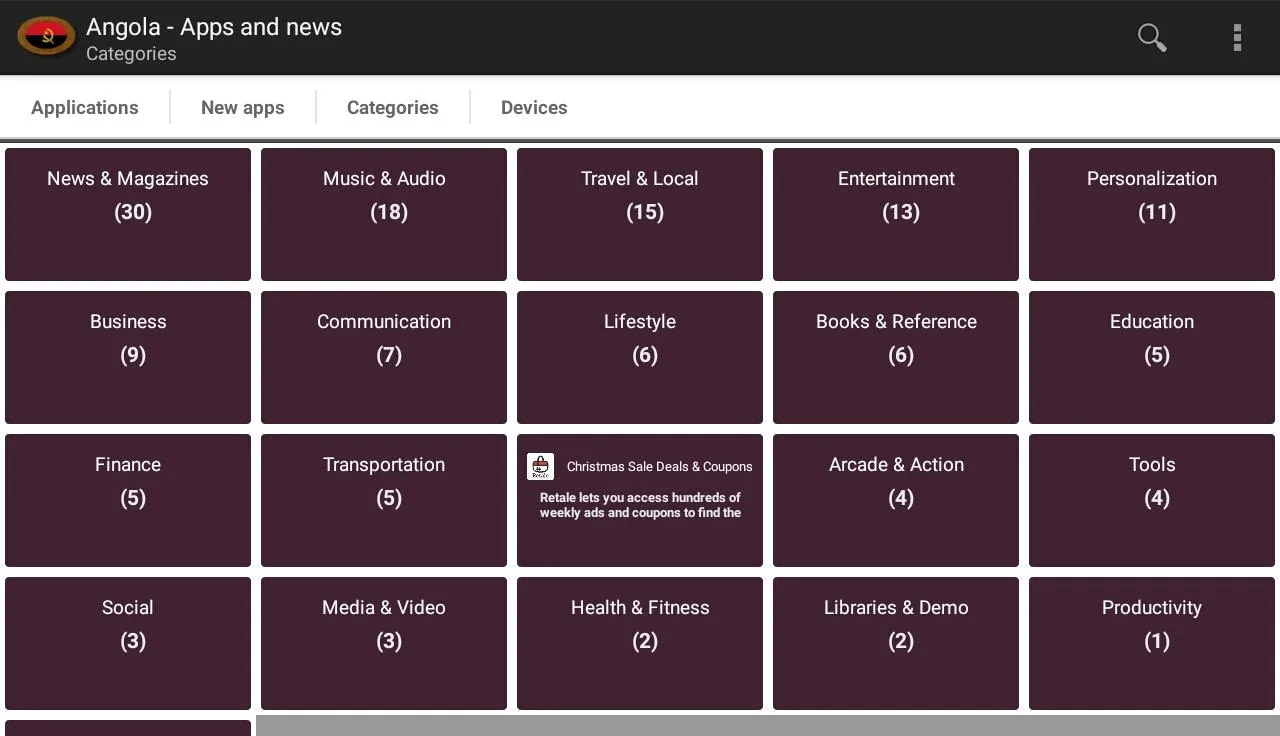1280x736 pixels.
Task: Browse the Social category
Action: pos(128,643)
